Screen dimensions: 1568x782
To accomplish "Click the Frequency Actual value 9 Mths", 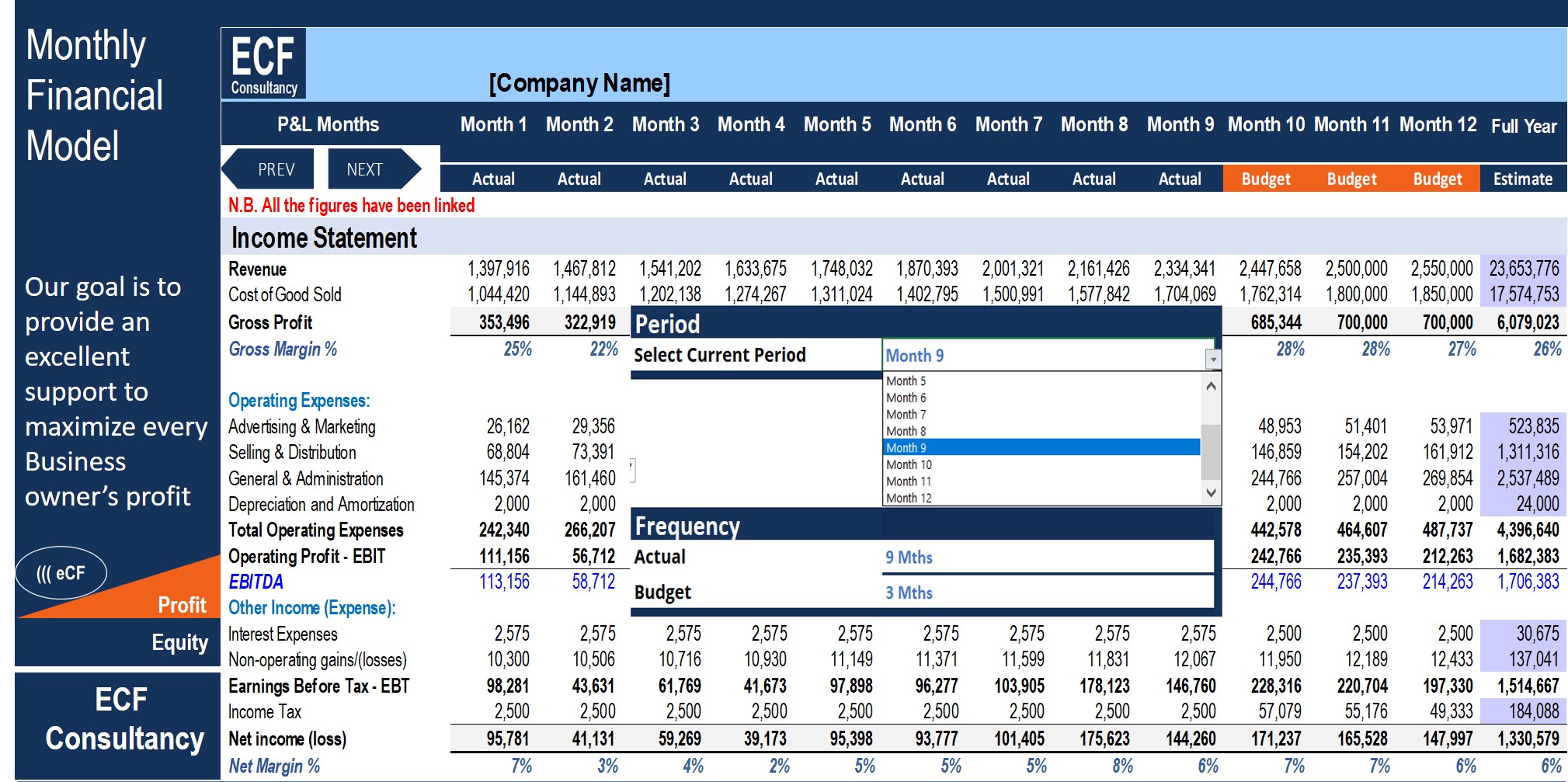I will tap(909, 557).
